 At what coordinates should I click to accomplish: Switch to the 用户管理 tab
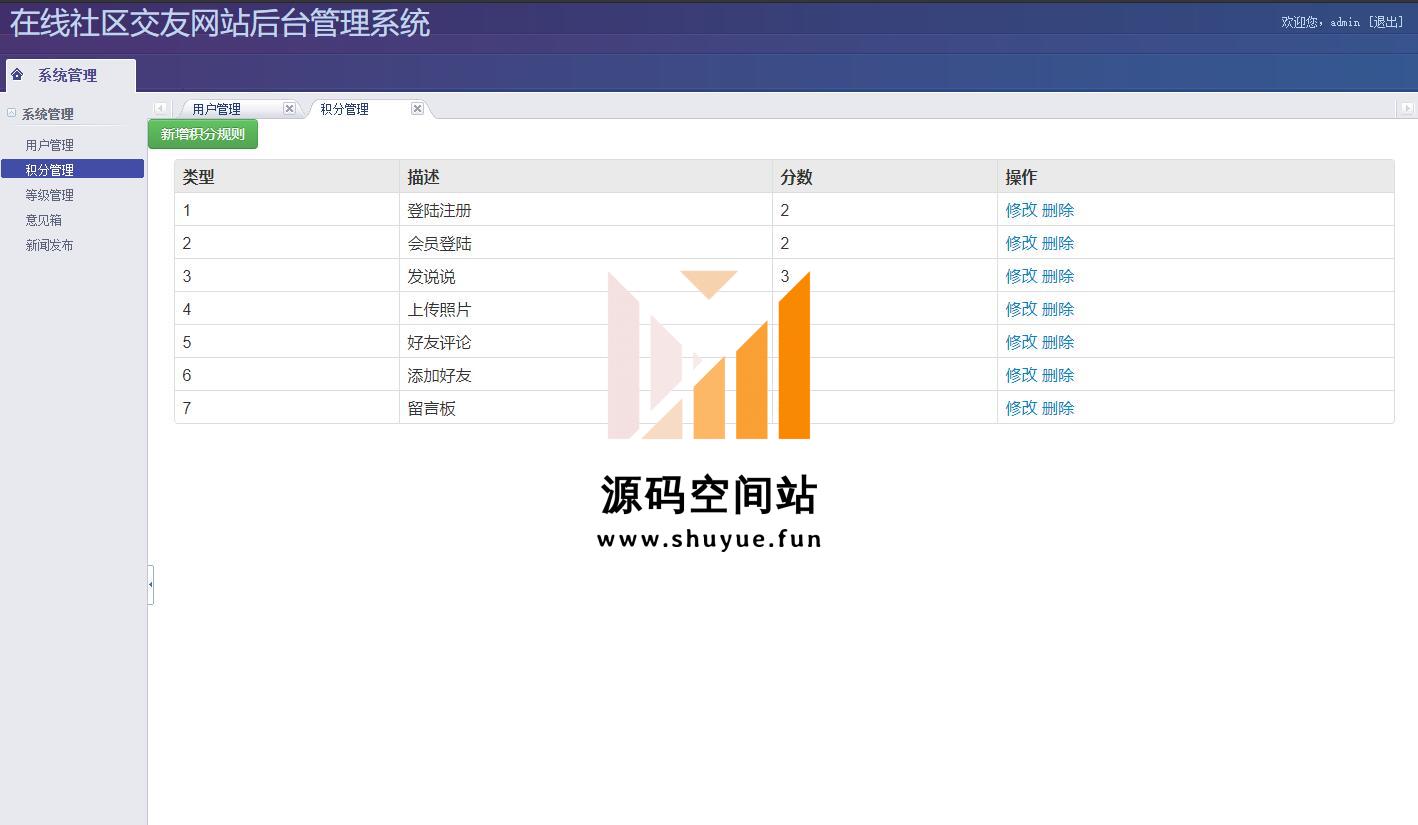pos(217,109)
